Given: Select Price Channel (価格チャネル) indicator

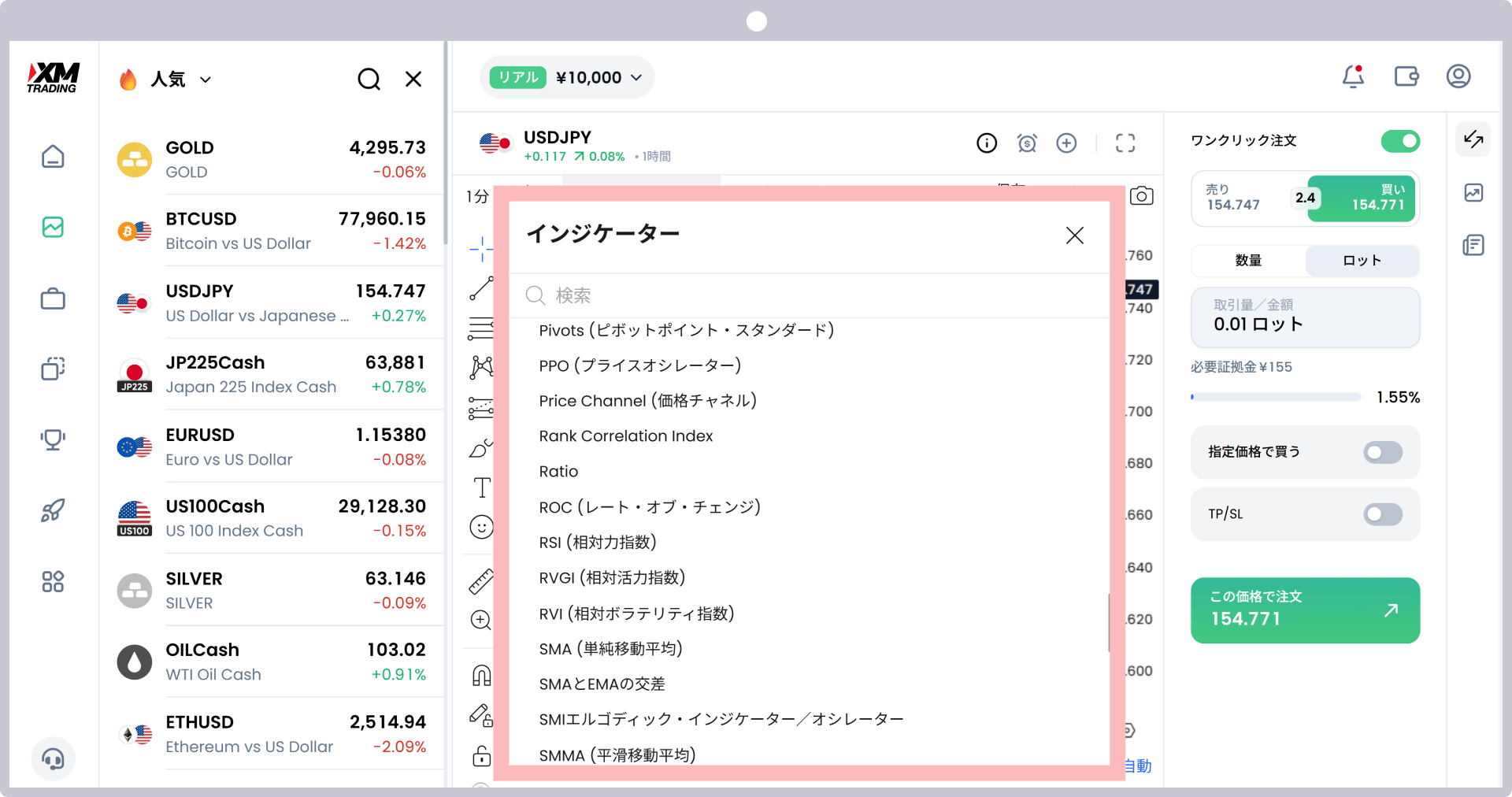Looking at the screenshot, I should [647, 401].
